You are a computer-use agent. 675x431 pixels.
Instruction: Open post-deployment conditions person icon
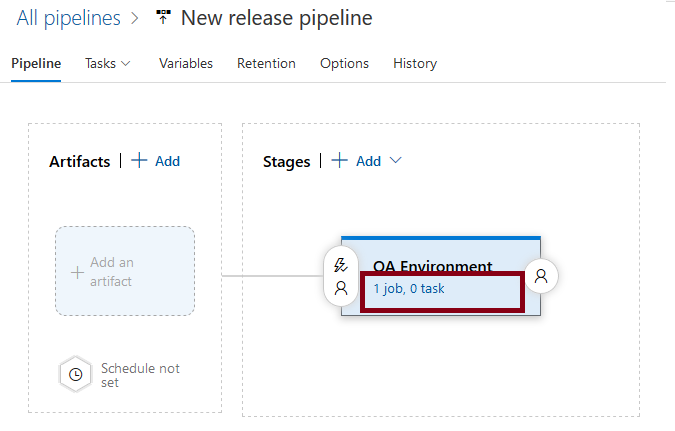pos(541,276)
